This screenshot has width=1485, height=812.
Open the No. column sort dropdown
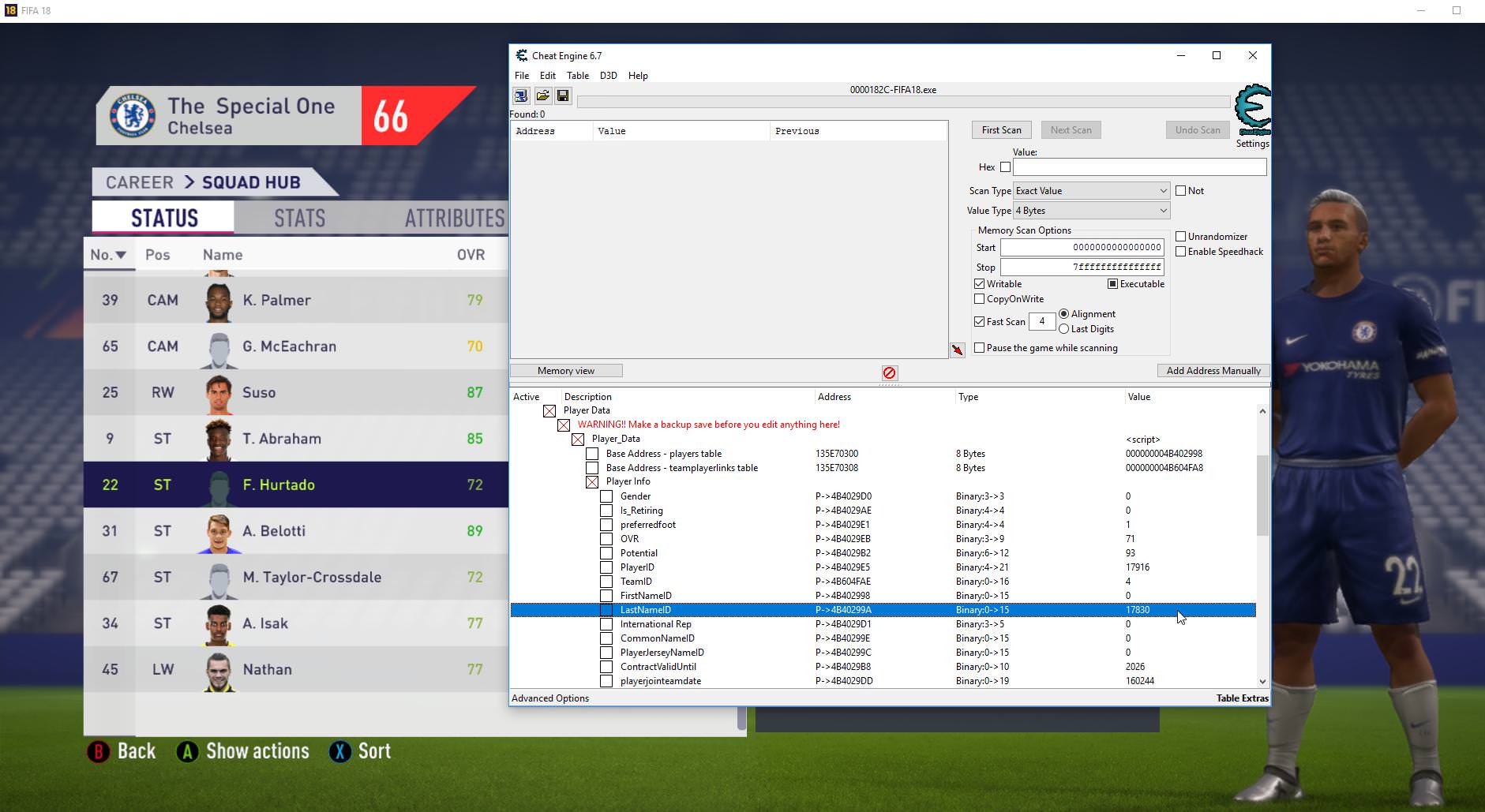click(x=121, y=256)
